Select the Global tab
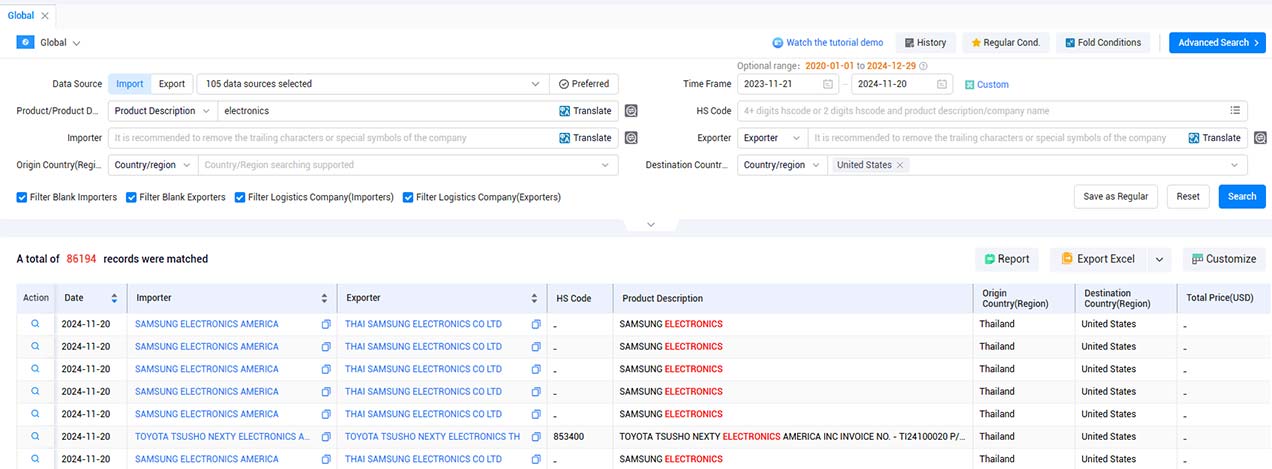The height and width of the screenshot is (469, 1272). coord(21,15)
